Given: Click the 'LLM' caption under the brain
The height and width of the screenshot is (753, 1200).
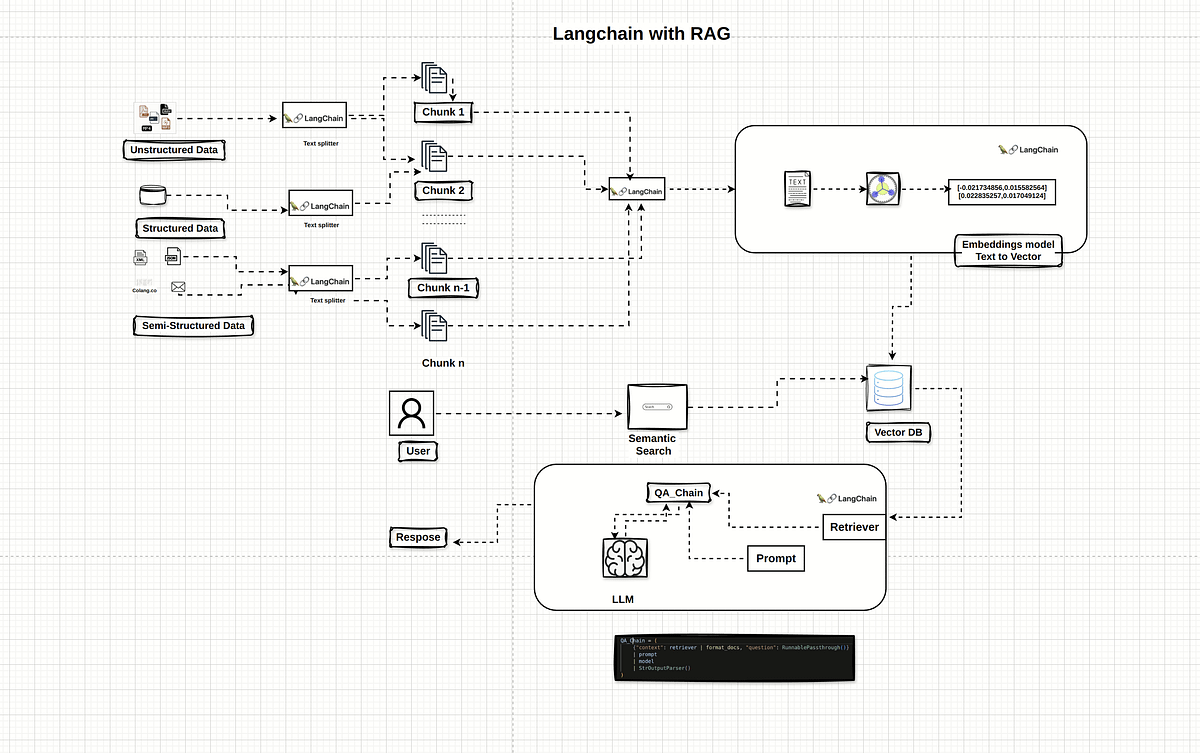Looking at the screenshot, I should pos(624,600).
